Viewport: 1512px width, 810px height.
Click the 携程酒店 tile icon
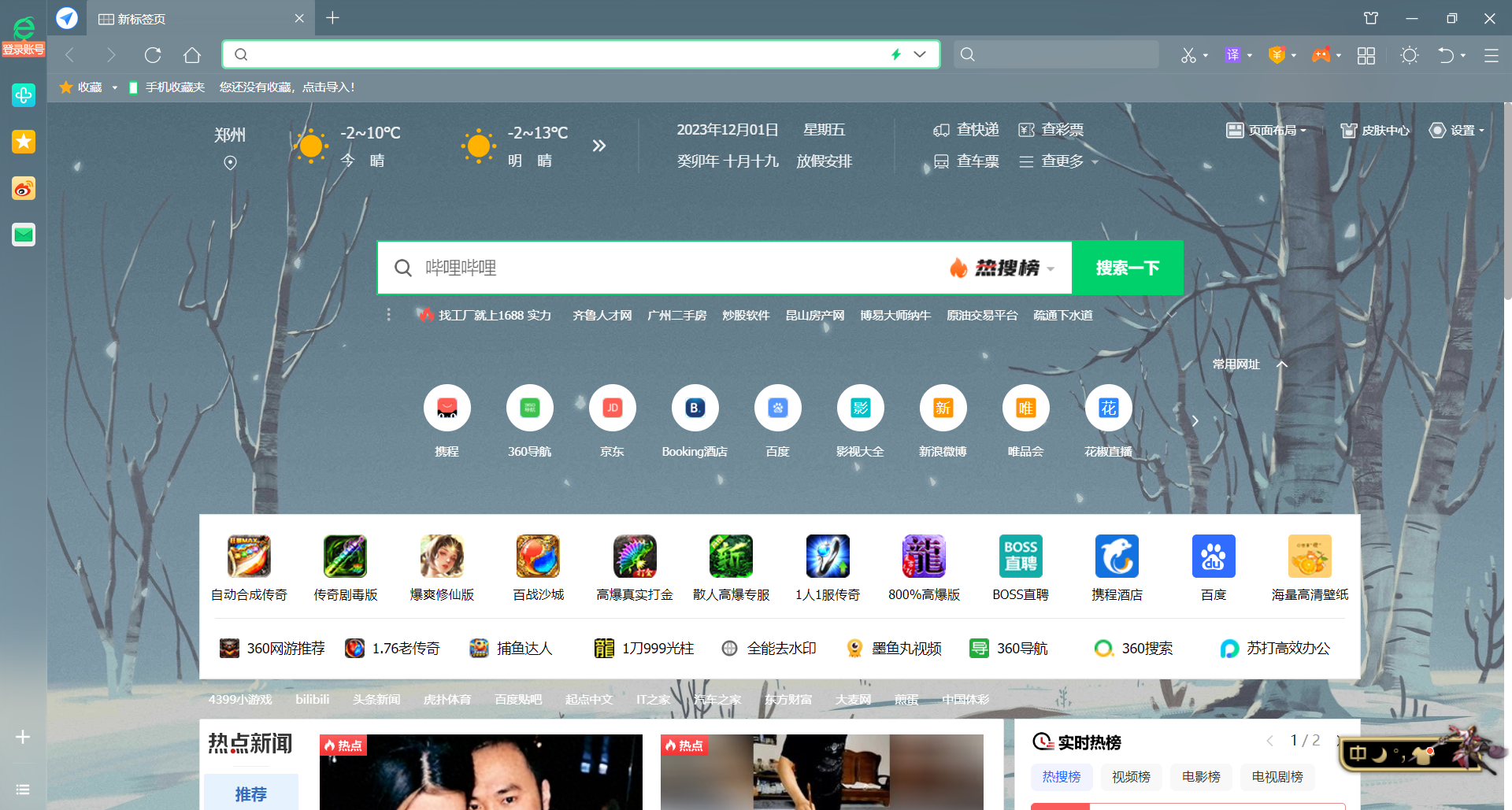[x=1117, y=556]
